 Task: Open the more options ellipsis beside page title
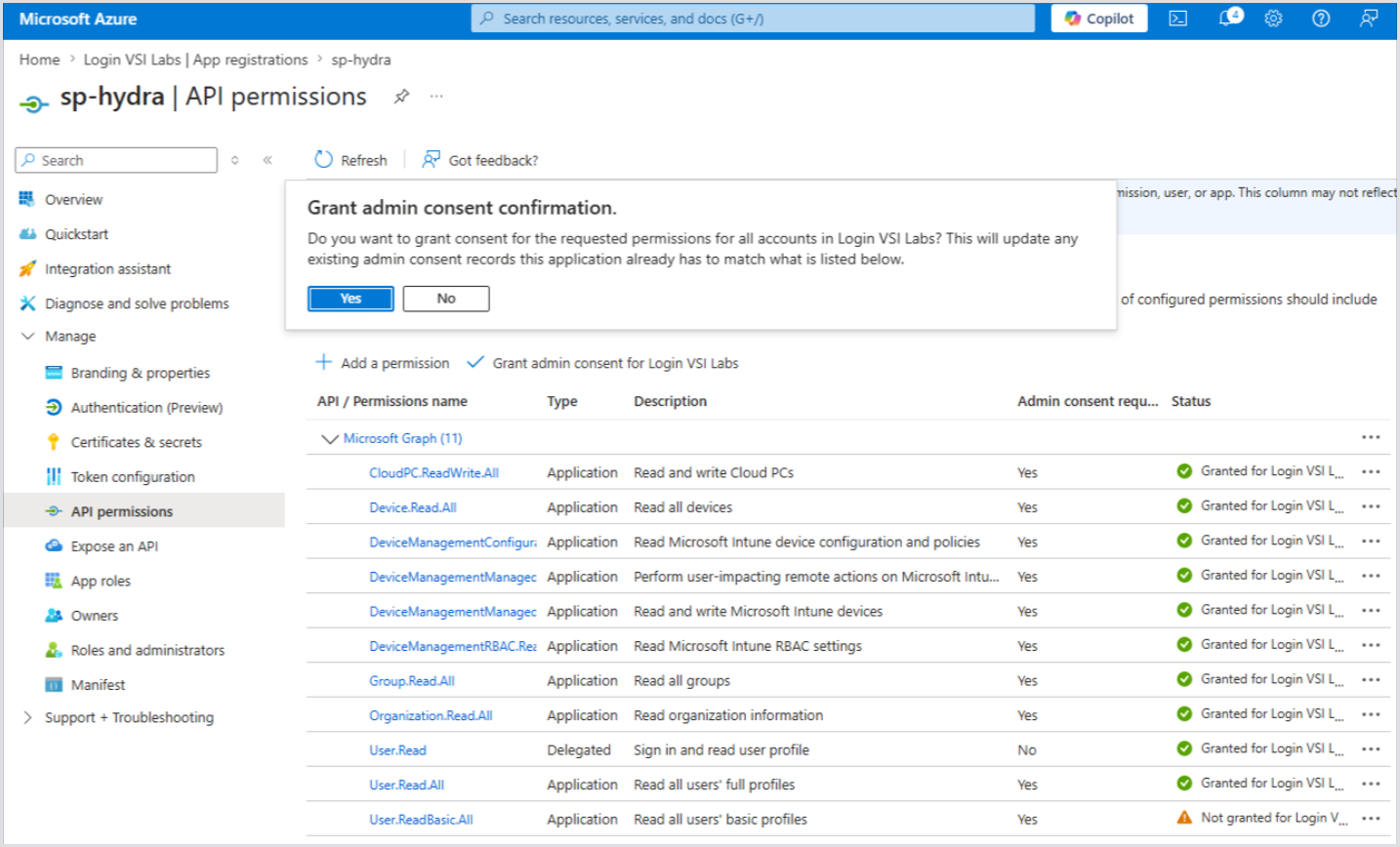coord(436,97)
